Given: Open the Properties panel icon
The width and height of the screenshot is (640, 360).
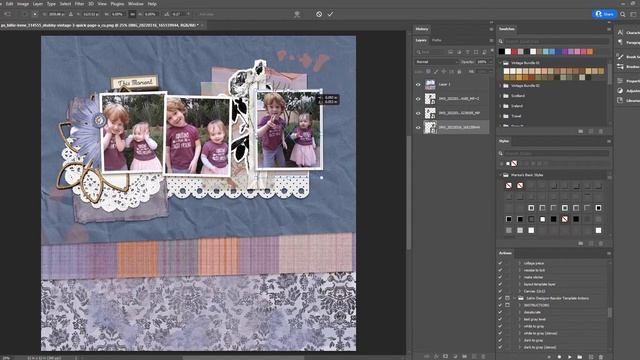Looking at the screenshot, I should 620,80.
